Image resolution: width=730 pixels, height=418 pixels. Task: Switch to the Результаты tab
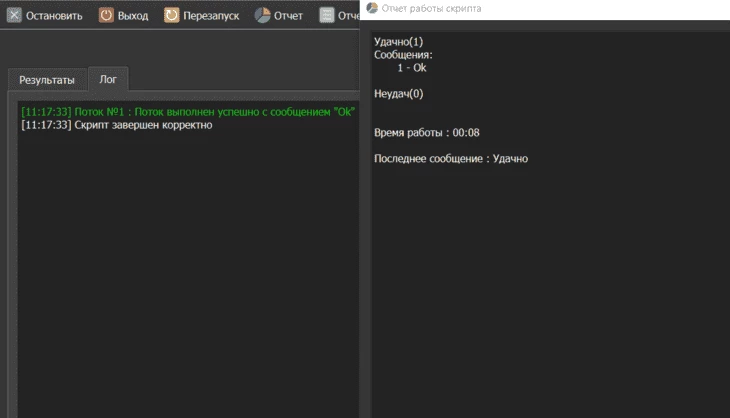[x=47, y=80]
